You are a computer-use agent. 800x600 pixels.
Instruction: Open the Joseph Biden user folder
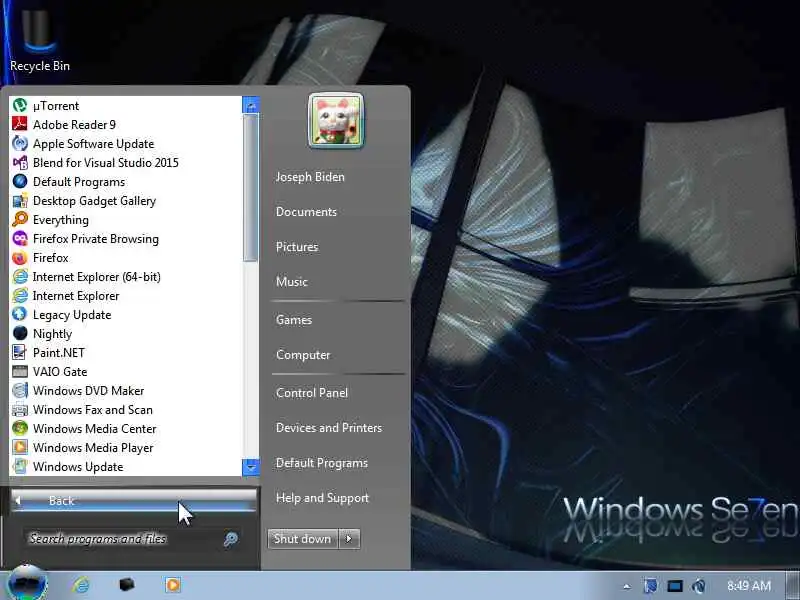pyautogui.click(x=310, y=177)
